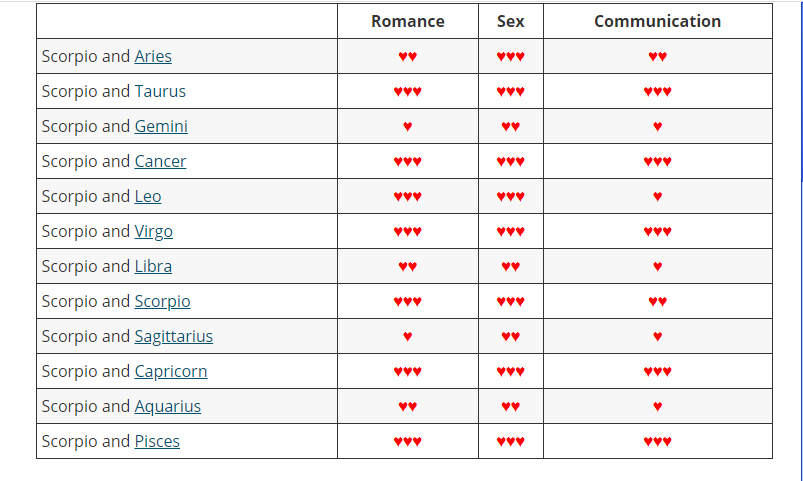The width and height of the screenshot is (803, 481).
Task: Click Romance heart for Scorpio and Sagittarius
Action: coord(407,337)
